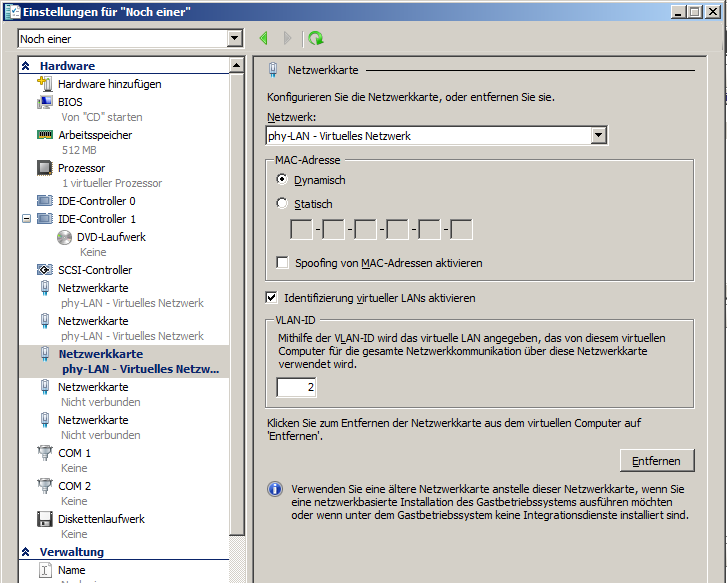The height and width of the screenshot is (583, 727).
Task: Enable 'Spoofing von MAC-Adressen aktivieren' checkbox
Action: pyautogui.click(x=282, y=263)
